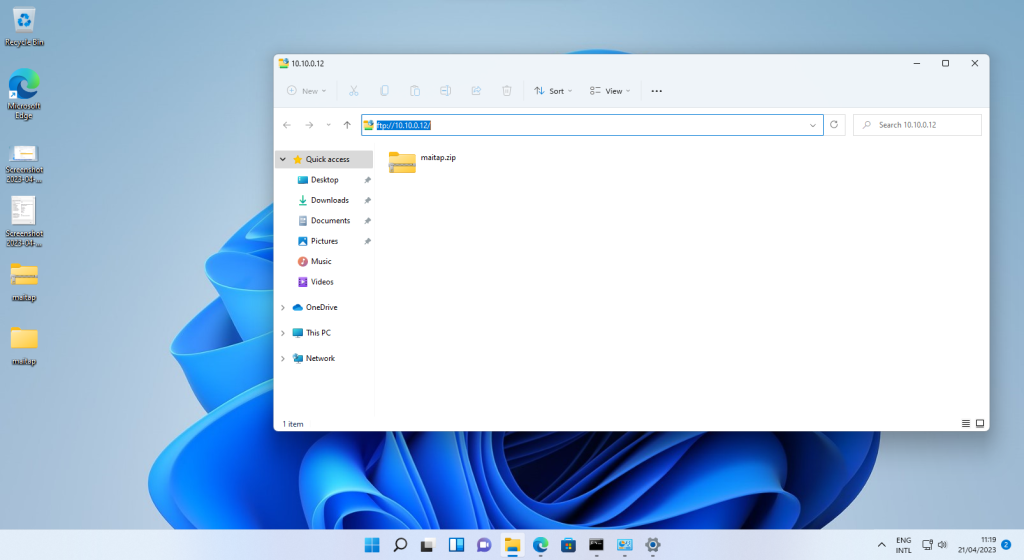
Task: Show hidden system tray icons
Action: pyautogui.click(x=882, y=545)
